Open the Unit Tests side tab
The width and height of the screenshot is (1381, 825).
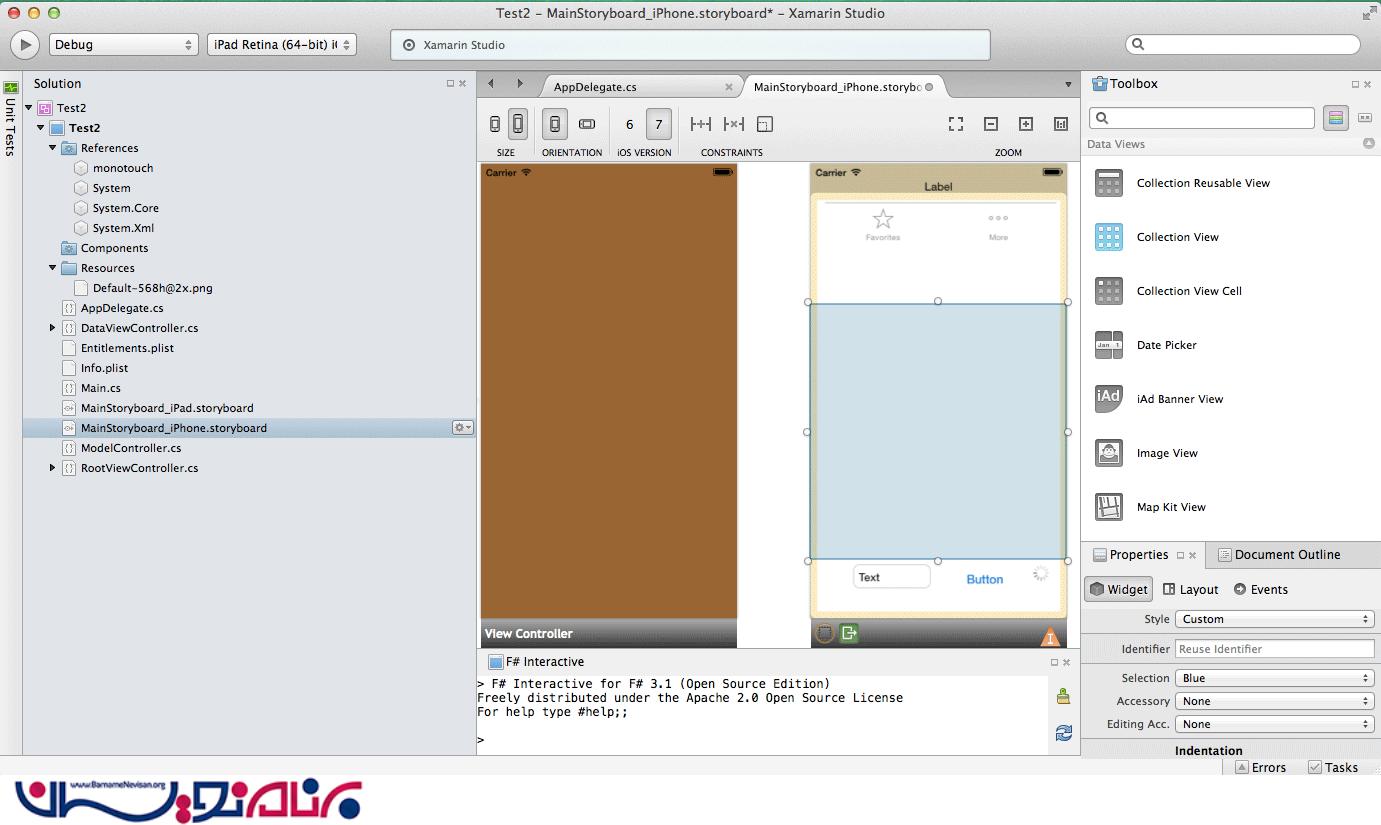(11, 118)
